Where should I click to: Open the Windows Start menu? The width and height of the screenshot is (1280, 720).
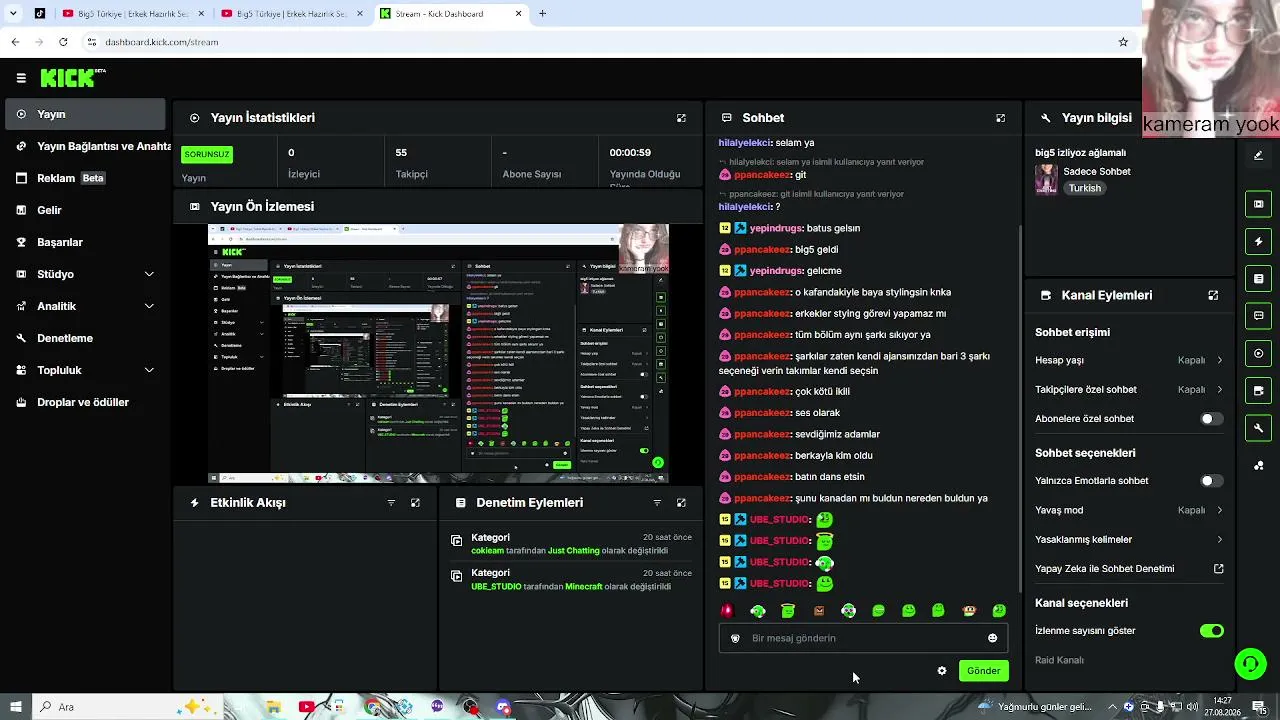point(15,707)
